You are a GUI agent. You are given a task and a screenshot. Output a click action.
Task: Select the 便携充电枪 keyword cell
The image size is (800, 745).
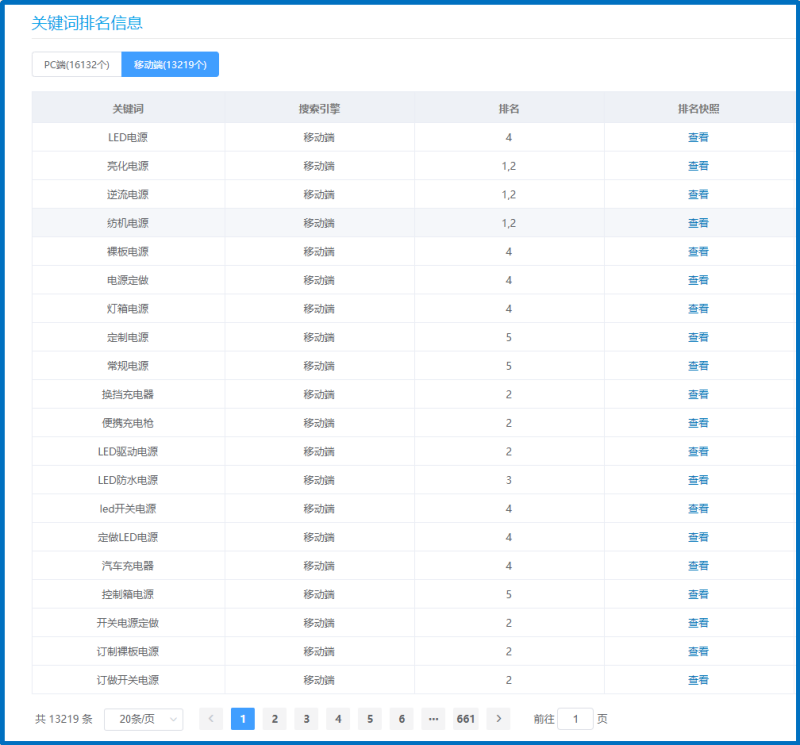(128, 423)
